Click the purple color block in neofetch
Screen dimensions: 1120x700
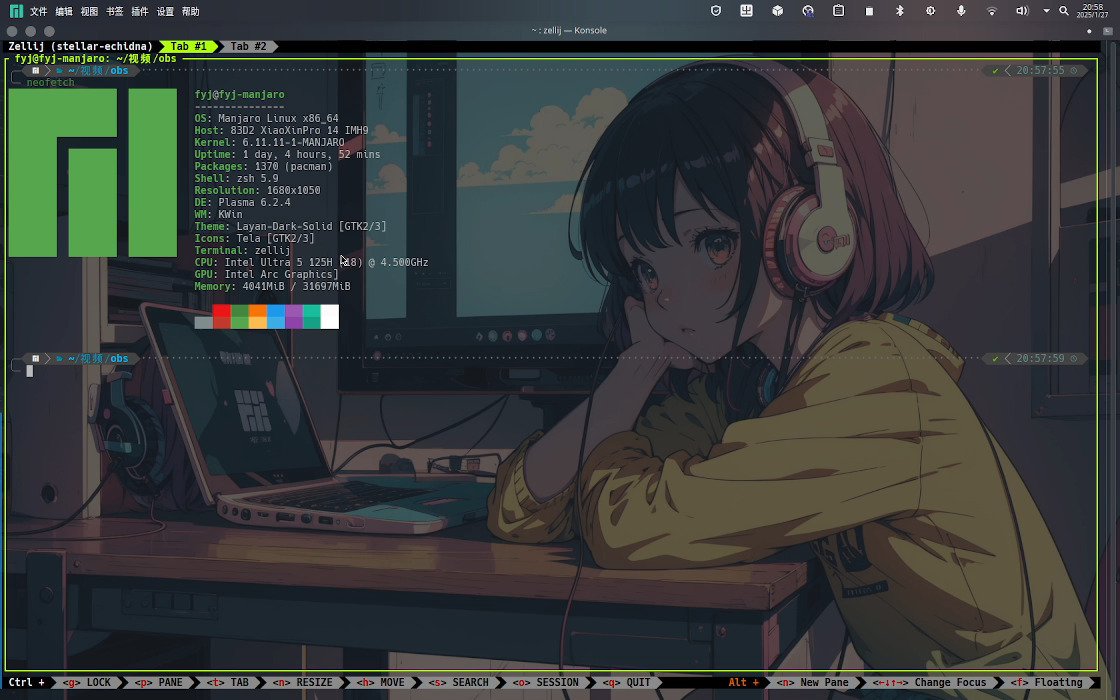coord(294,316)
